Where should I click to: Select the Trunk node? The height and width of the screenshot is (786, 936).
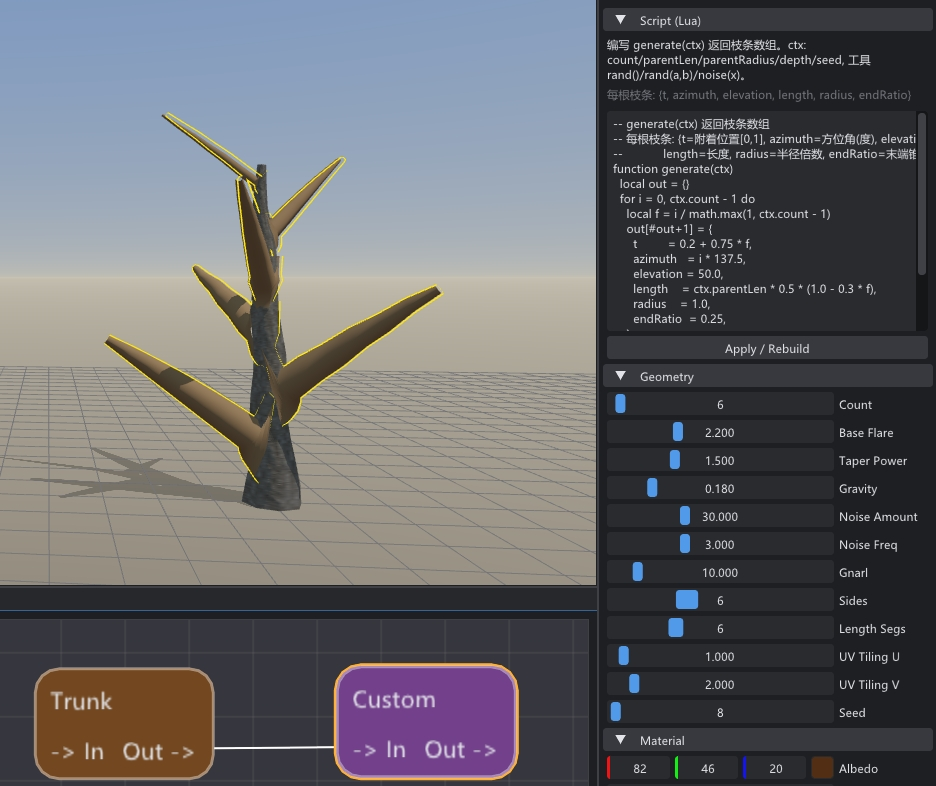coord(124,723)
